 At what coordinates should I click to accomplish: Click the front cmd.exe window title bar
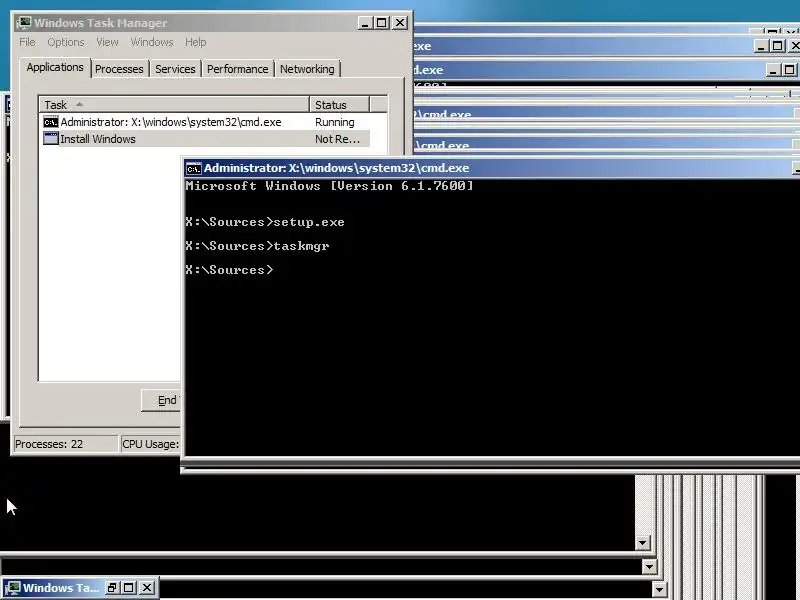(x=492, y=168)
